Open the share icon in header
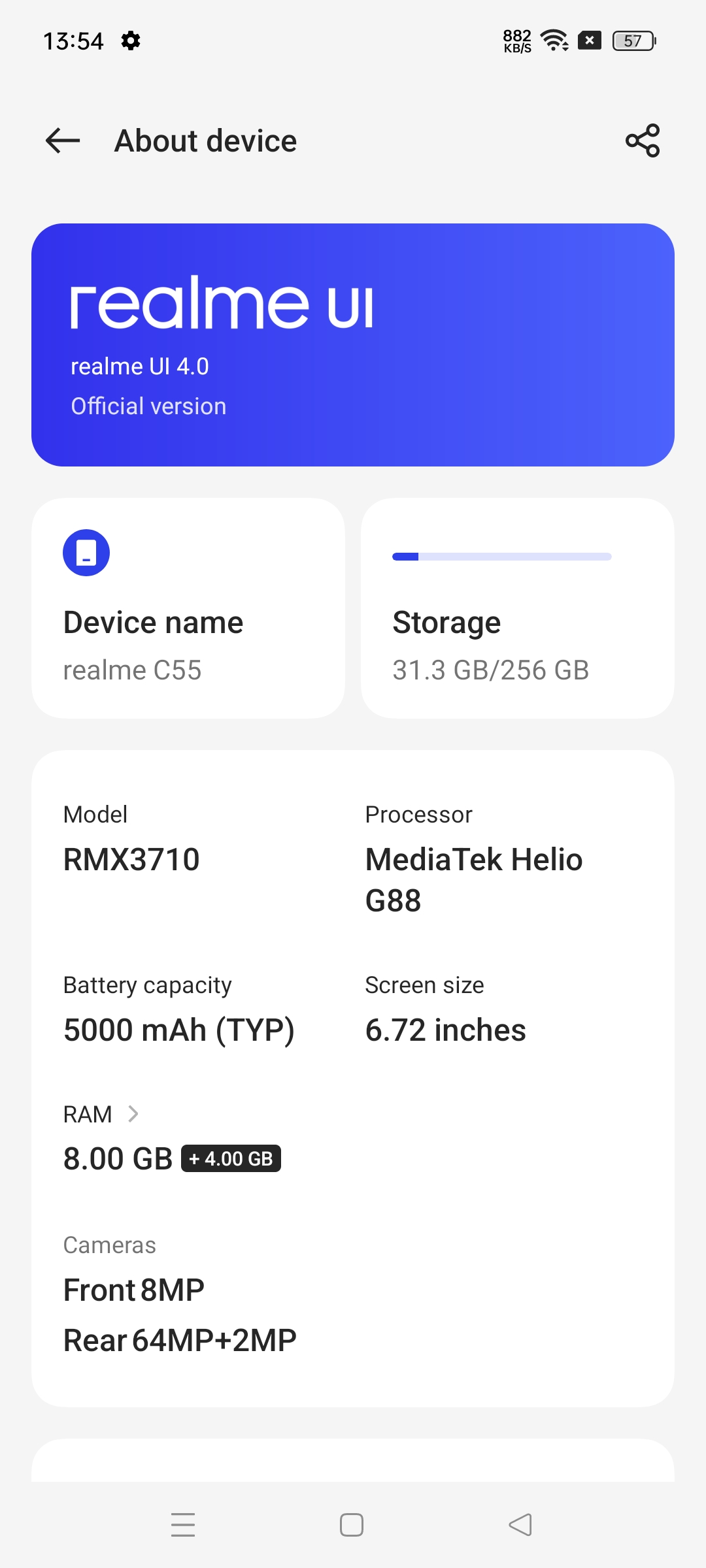706x1568 pixels. tap(643, 140)
